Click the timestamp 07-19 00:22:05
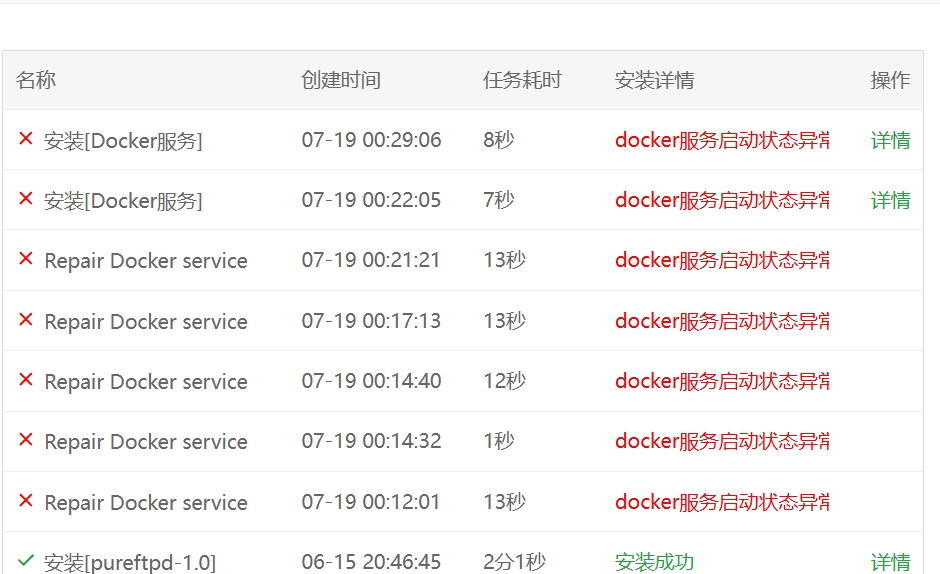The width and height of the screenshot is (940, 574). (x=371, y=200)
